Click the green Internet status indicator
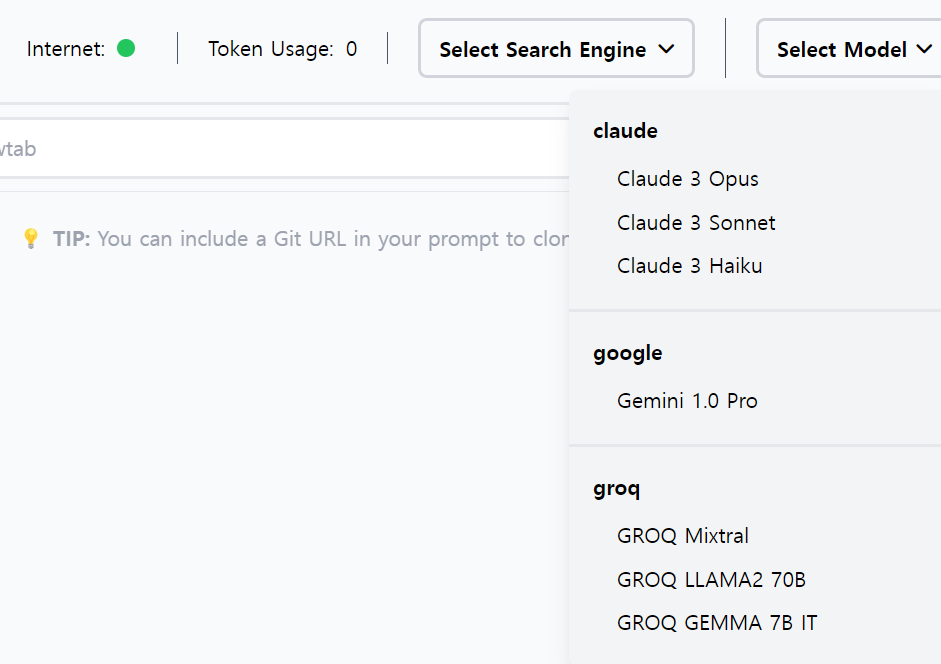The width and height of the screenshot is (941, 664). 126,48
